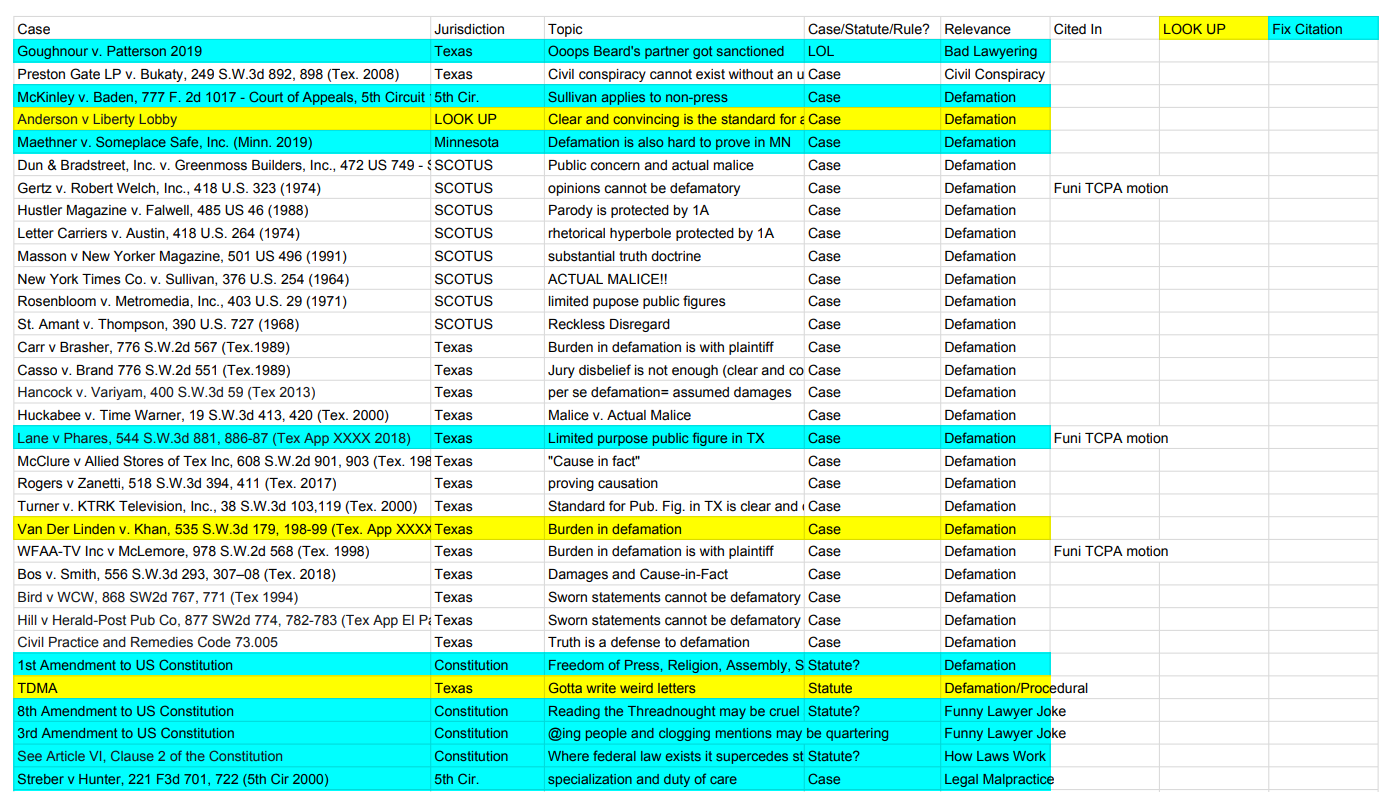This screenshot has height=792, width=1388.
Task: Click 'substantial truth doctrine' cell
Action: coord(674,256)
